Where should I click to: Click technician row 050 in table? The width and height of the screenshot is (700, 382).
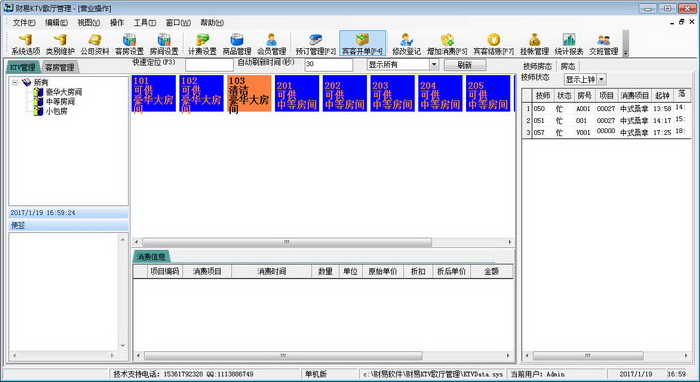607,108
